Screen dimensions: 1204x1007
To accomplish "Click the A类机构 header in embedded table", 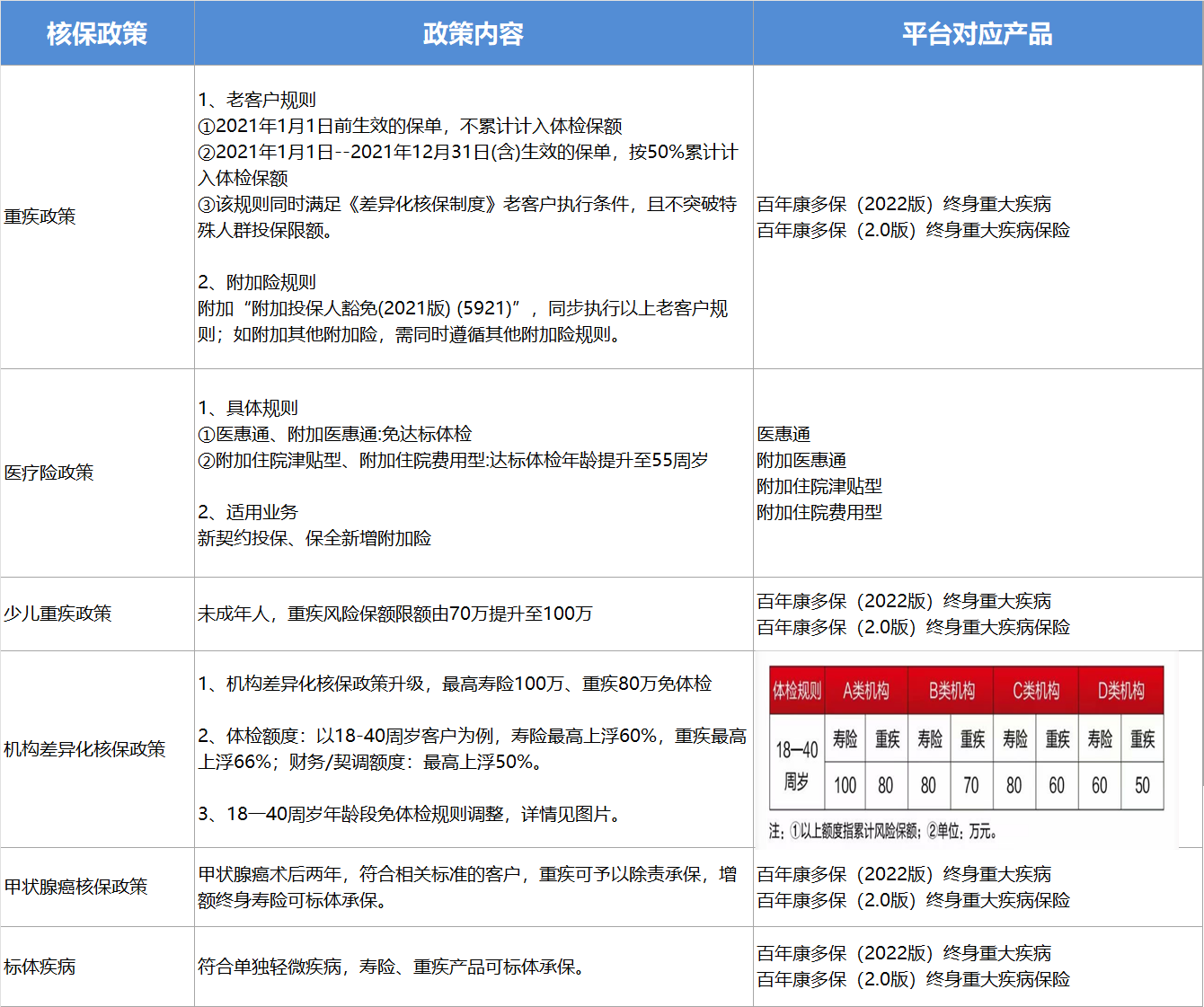I will click(x=865, y=691).
